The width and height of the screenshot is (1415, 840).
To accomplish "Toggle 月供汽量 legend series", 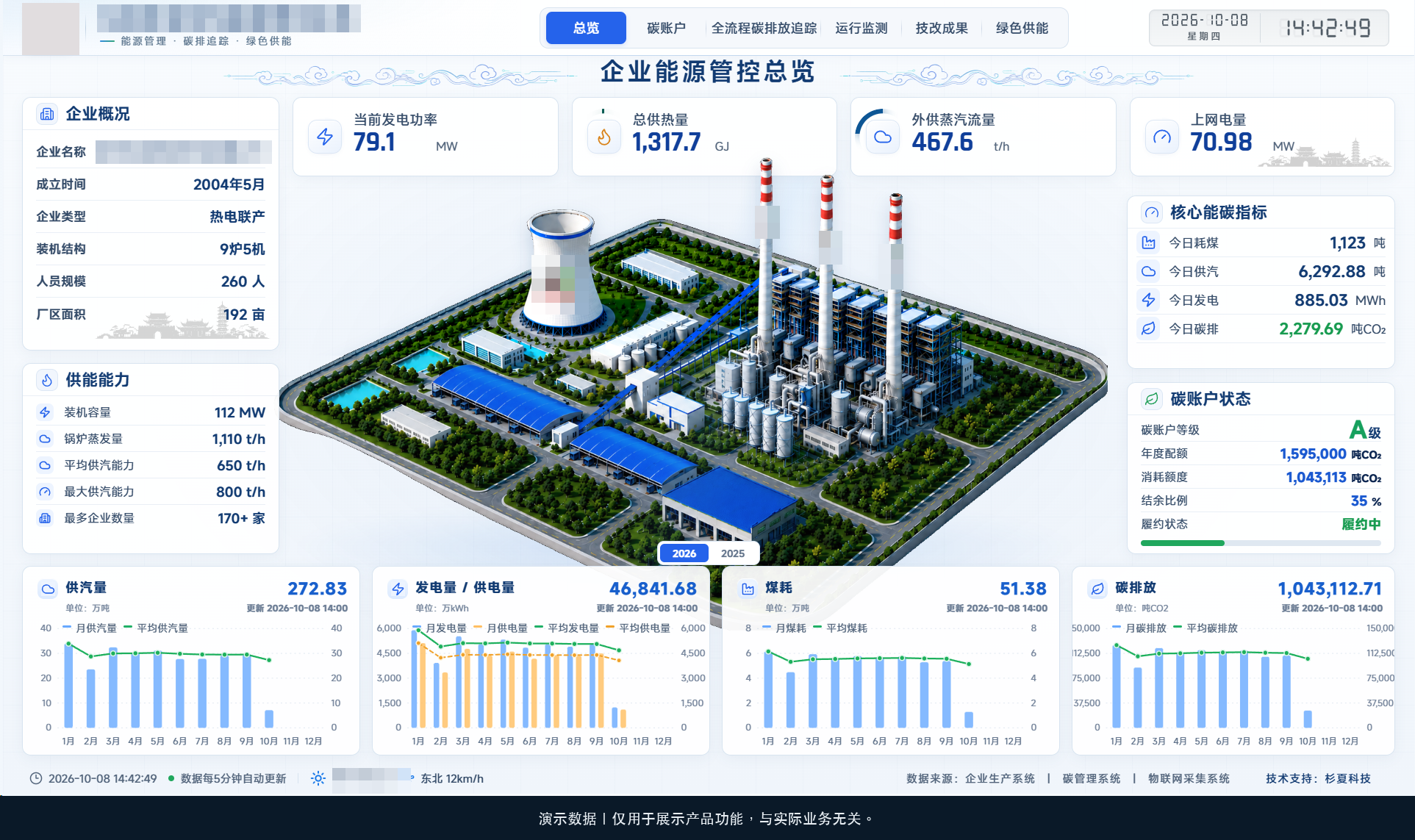I will tap(90, 628).
